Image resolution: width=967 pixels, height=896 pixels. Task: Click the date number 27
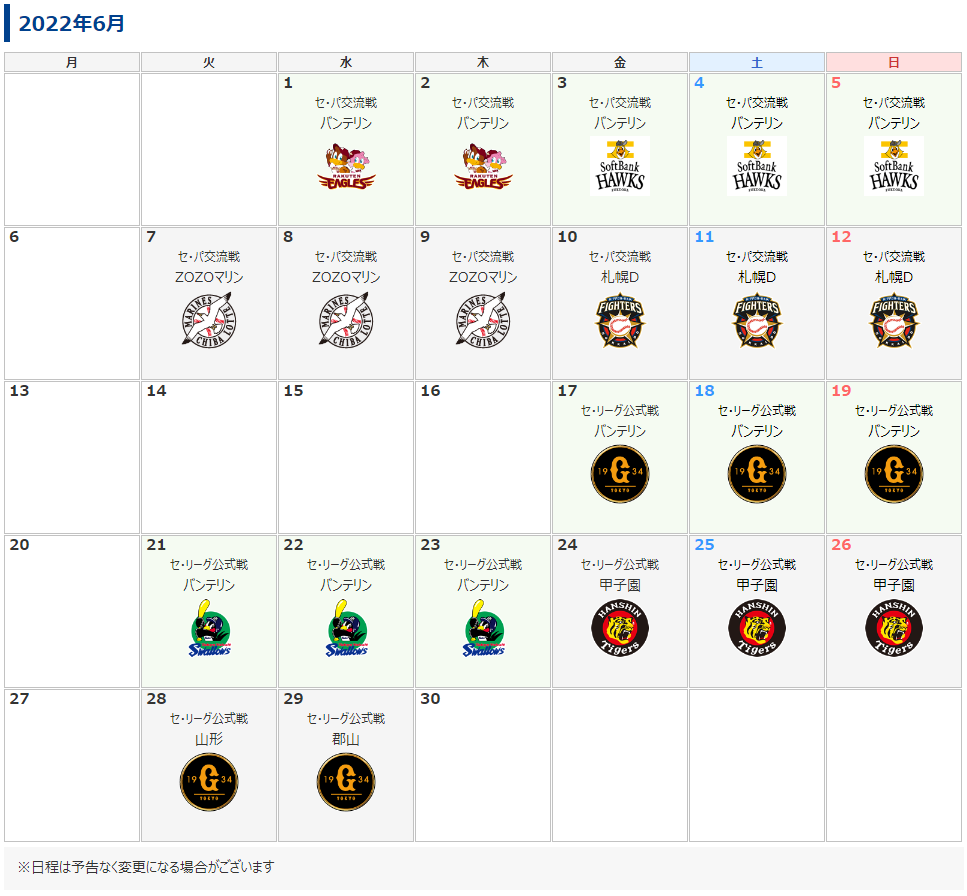point(19,699)
